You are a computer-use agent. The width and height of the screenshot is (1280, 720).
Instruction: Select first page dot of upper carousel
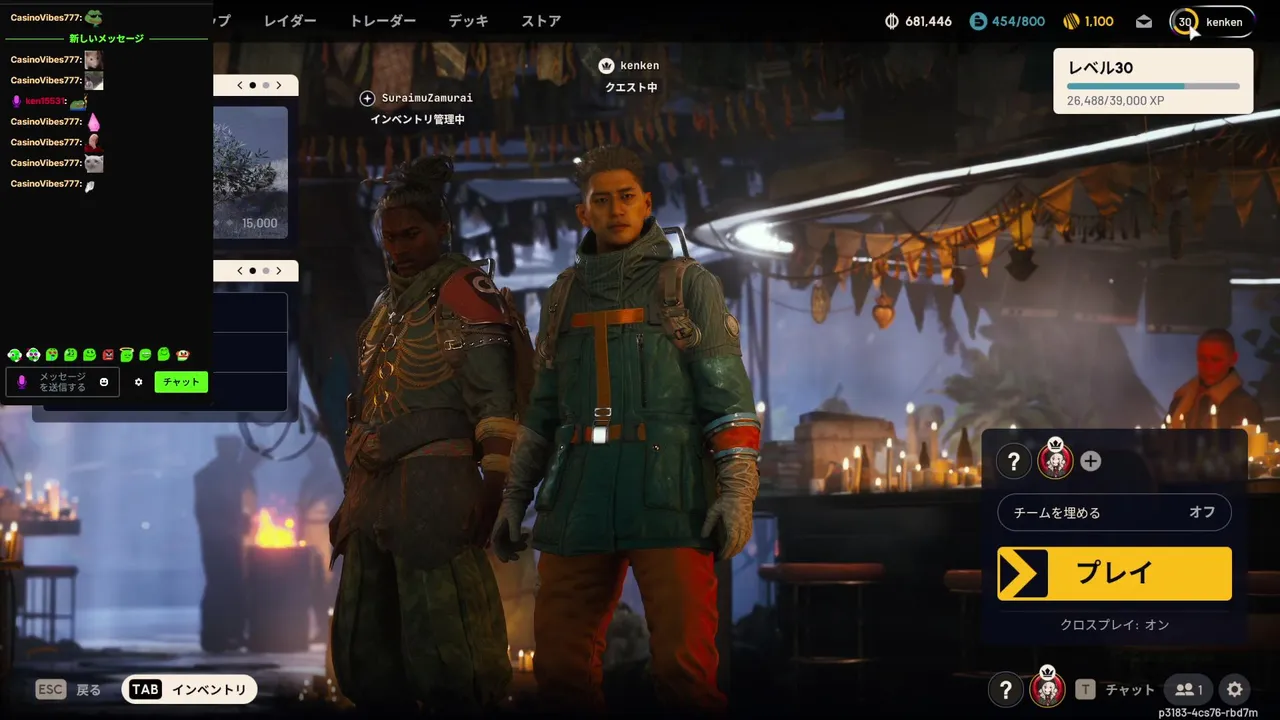click(x=252, y=86)
